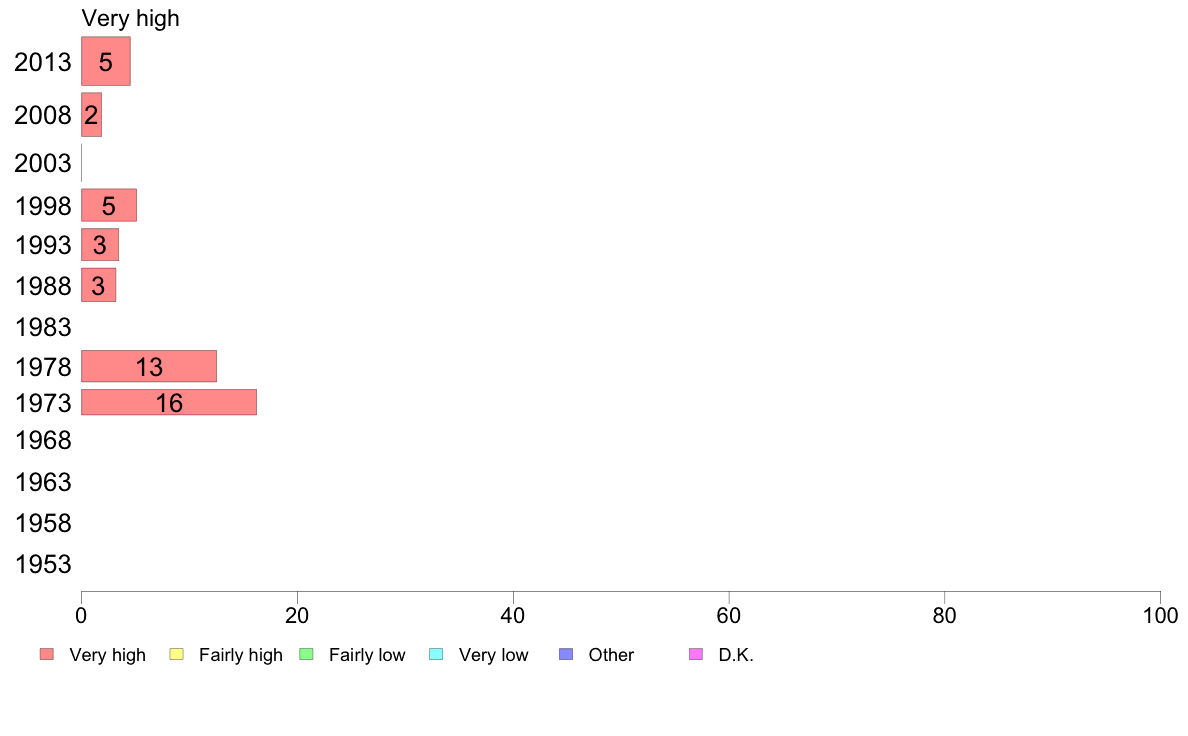Click the Very high chart title
This screenshot has height=736, width=1188.
point(130,18)
